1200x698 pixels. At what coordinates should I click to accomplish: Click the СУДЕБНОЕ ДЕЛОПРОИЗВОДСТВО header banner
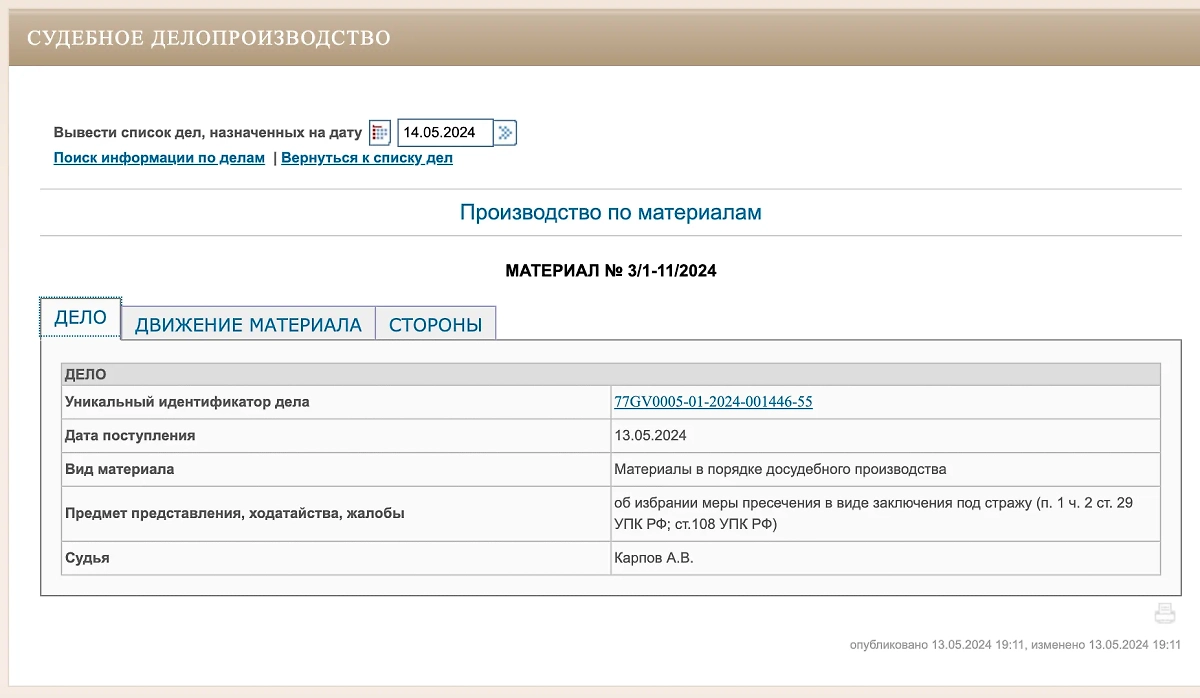tap(210, 38)
